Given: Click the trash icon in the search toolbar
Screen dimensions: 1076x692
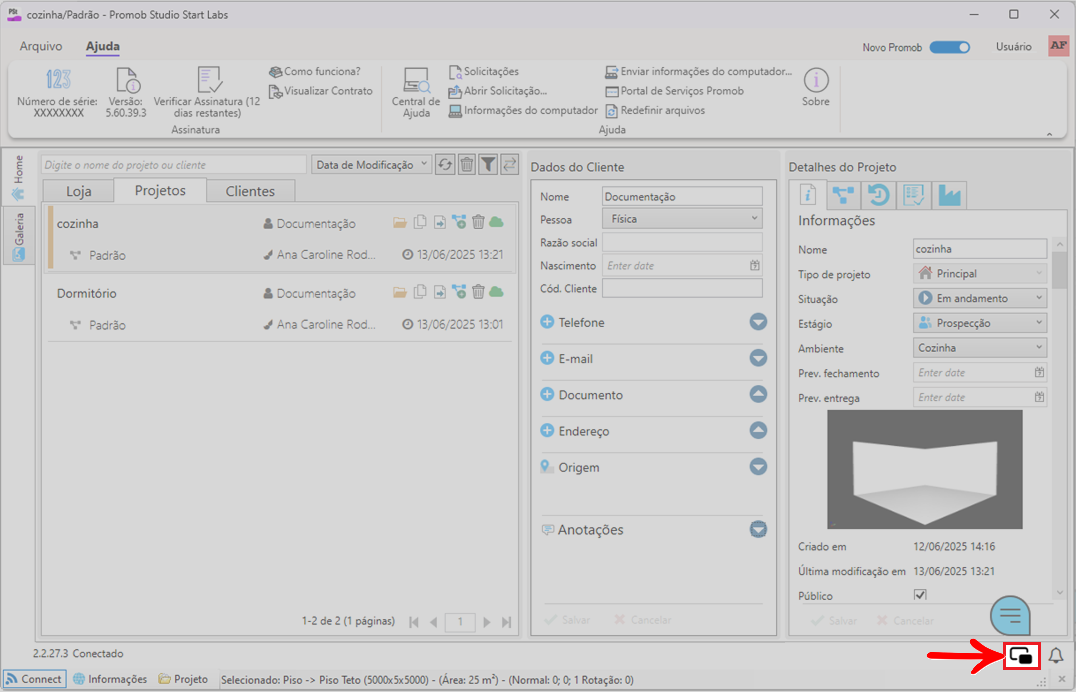Looking at the screenshot, I should (467, 165).
